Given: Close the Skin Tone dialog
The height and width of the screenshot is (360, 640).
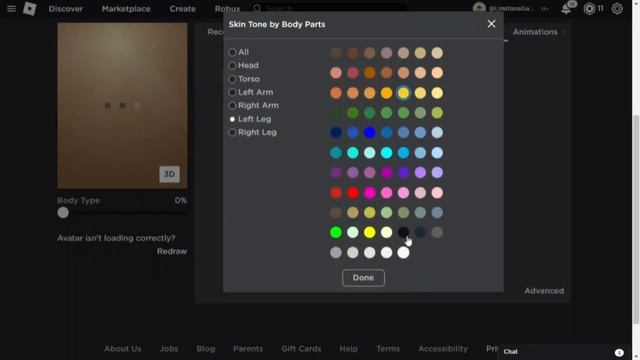Looking at the screenshot, I should click(x=491, y=24).
